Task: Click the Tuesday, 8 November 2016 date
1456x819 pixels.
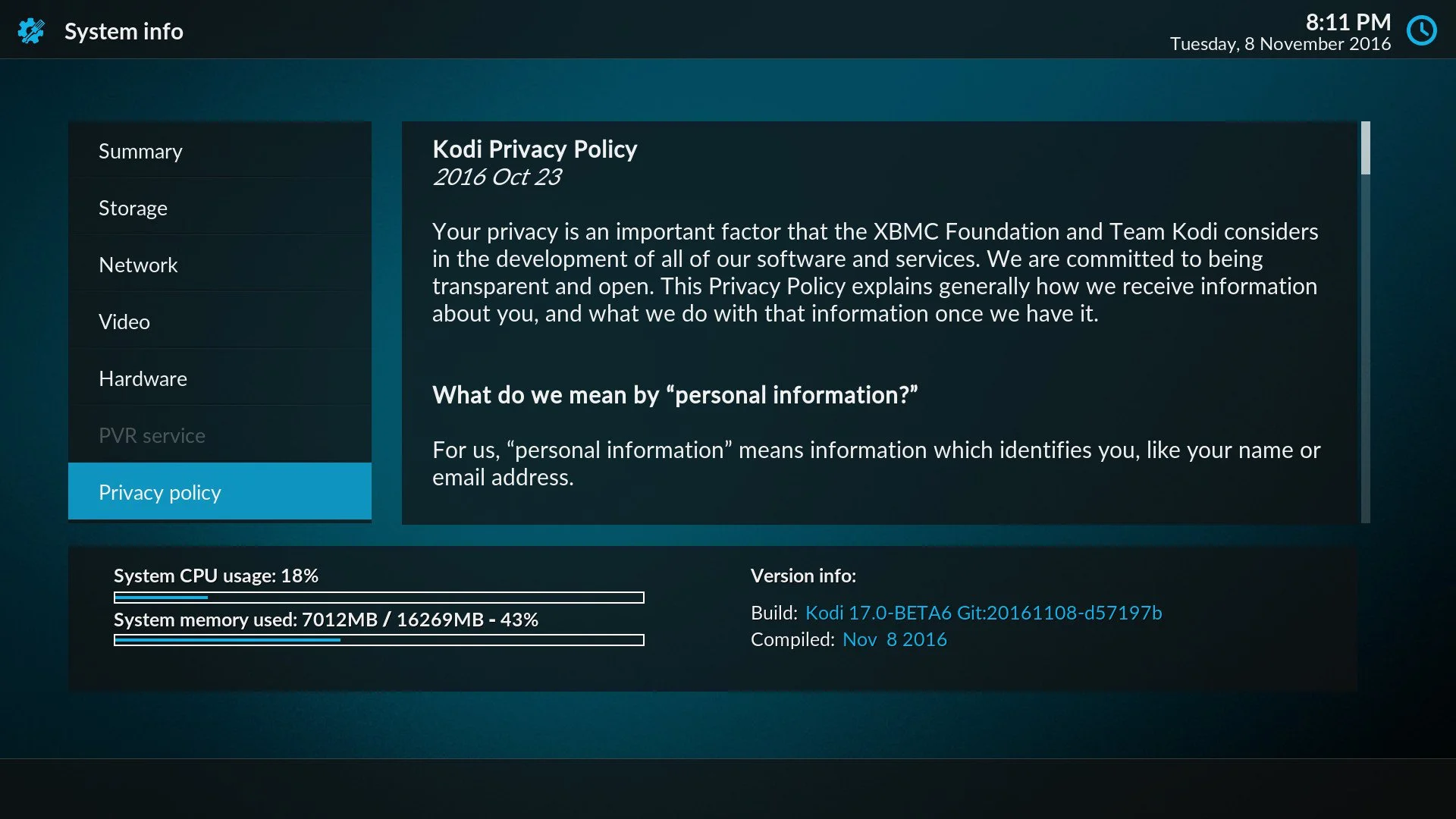Action: 1279,44
